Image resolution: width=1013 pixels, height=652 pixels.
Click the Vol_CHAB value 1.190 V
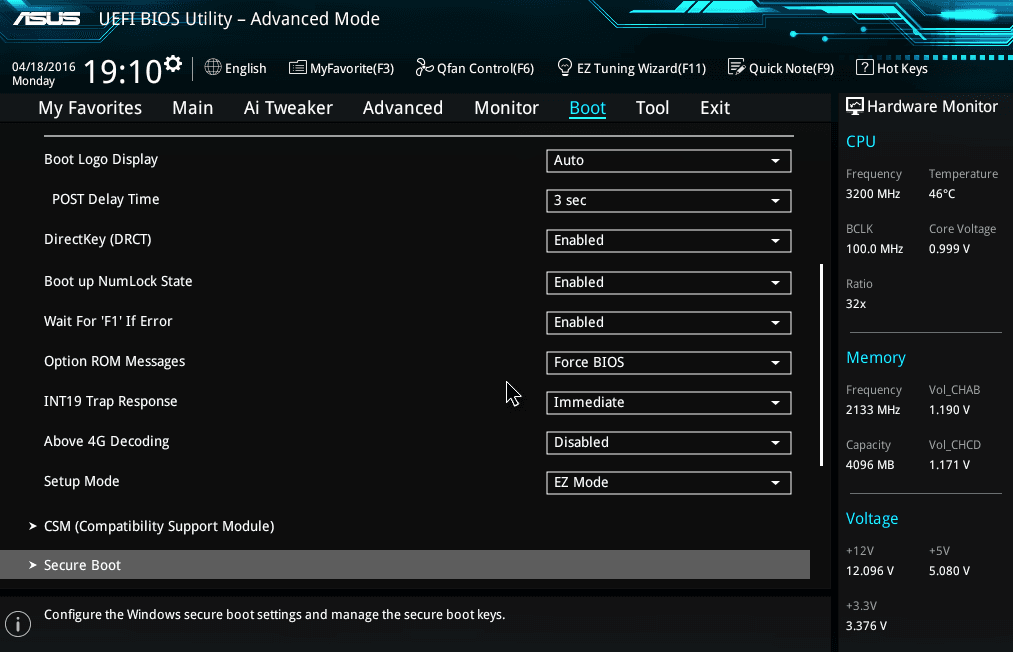tap(949, 410)
